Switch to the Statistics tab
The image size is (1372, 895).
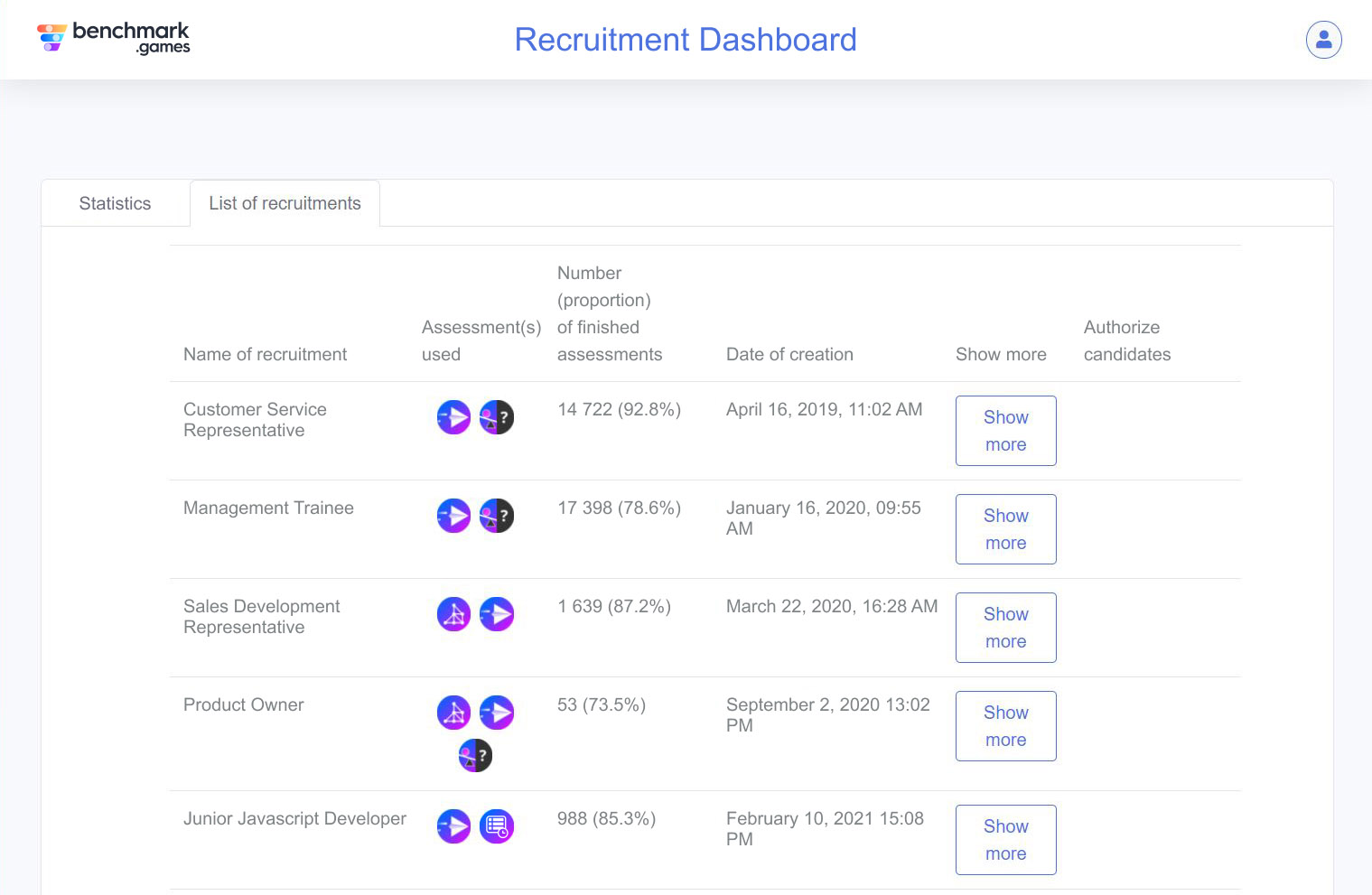click(x=115, y=203)
